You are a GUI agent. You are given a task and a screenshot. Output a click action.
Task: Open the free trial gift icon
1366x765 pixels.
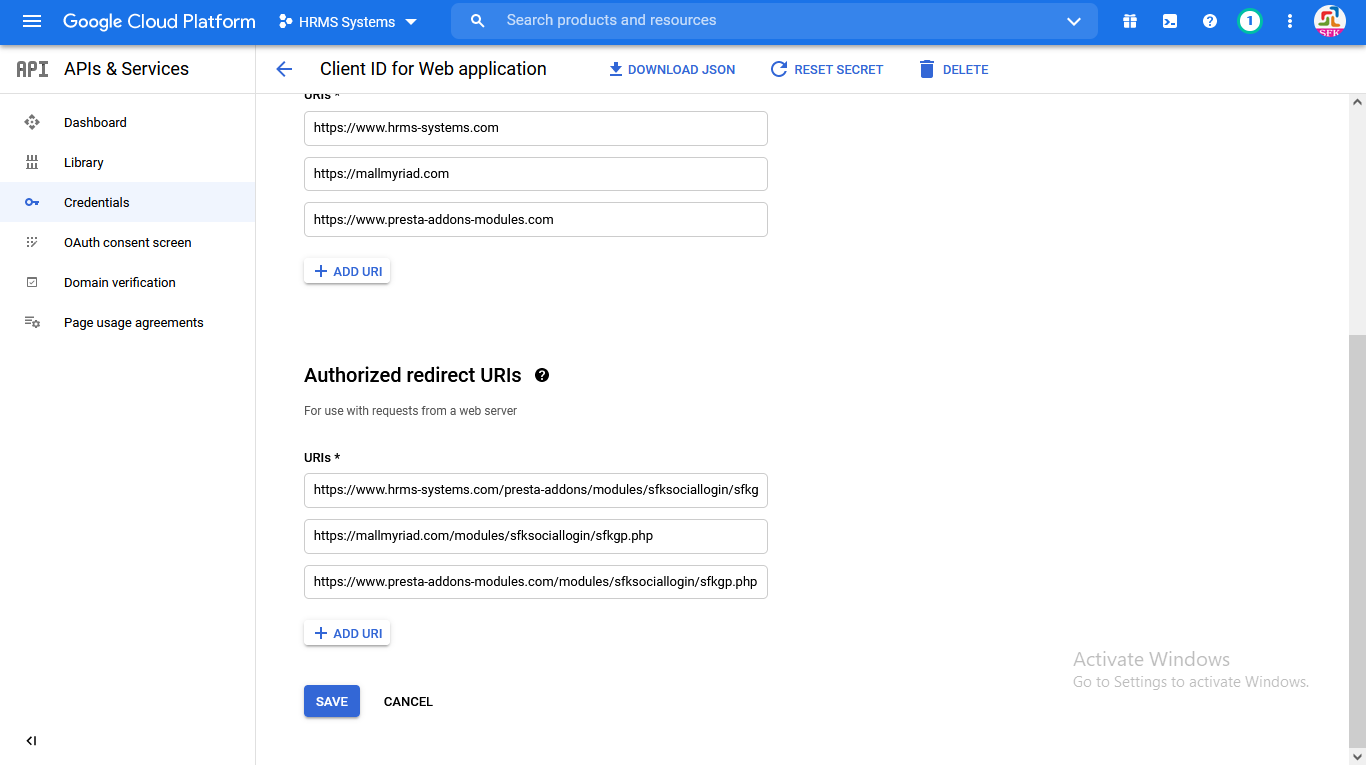pos(1130,21)
